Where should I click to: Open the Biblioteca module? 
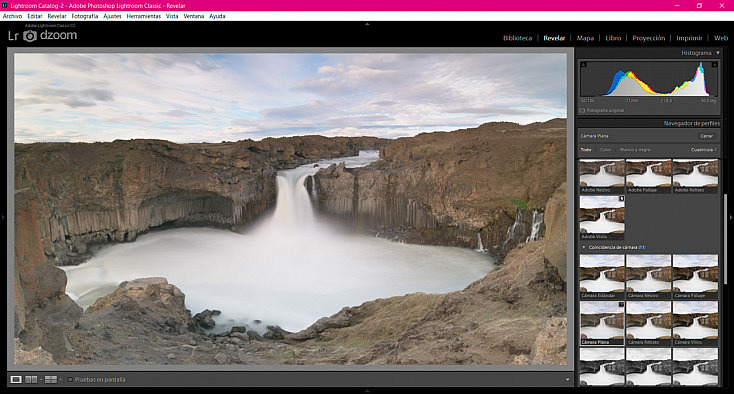pos(517,38)
